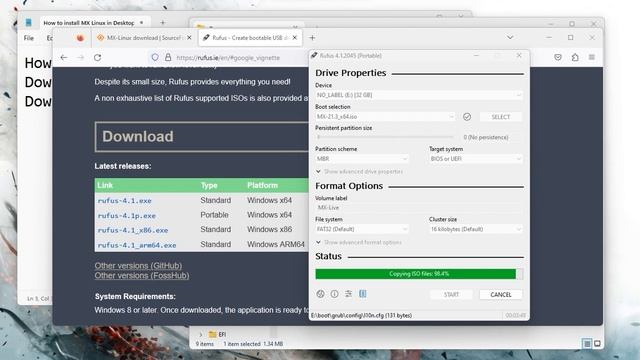Click the CANCEL button in Rufus

pos(500,295)
